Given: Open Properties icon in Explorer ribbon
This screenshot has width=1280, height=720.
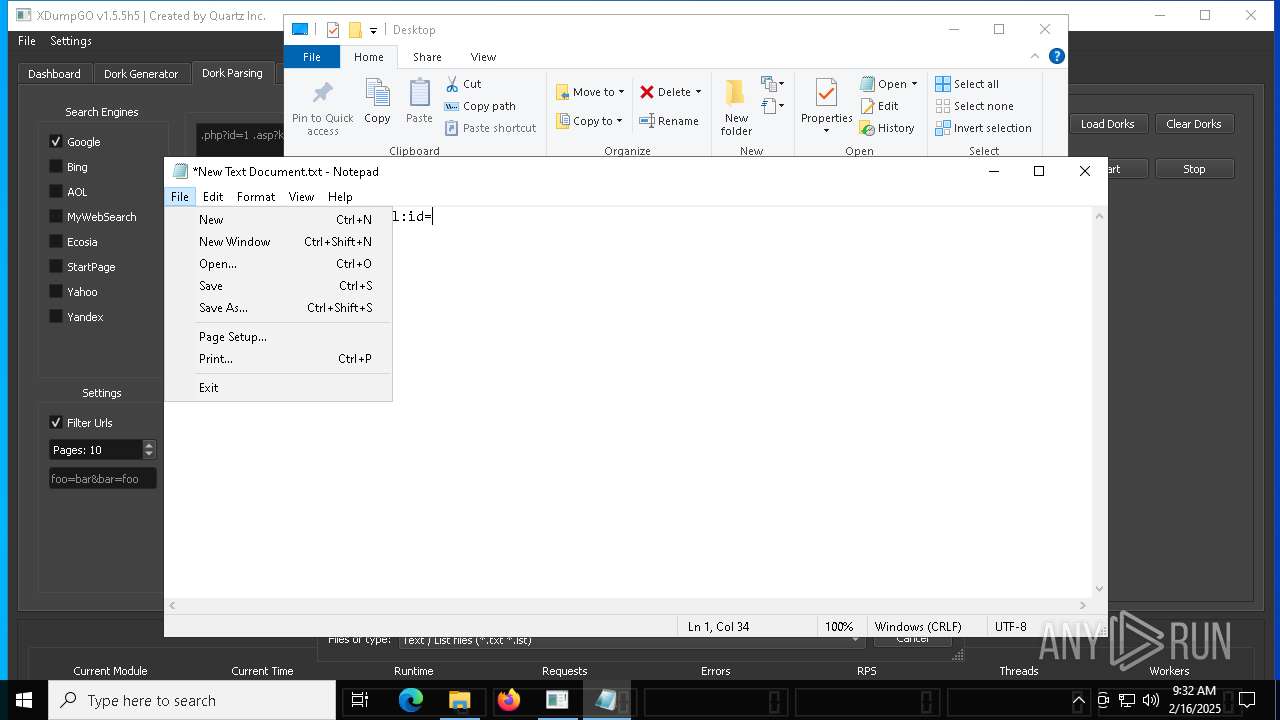Looking at the screenshot, I should pos(826,93).
